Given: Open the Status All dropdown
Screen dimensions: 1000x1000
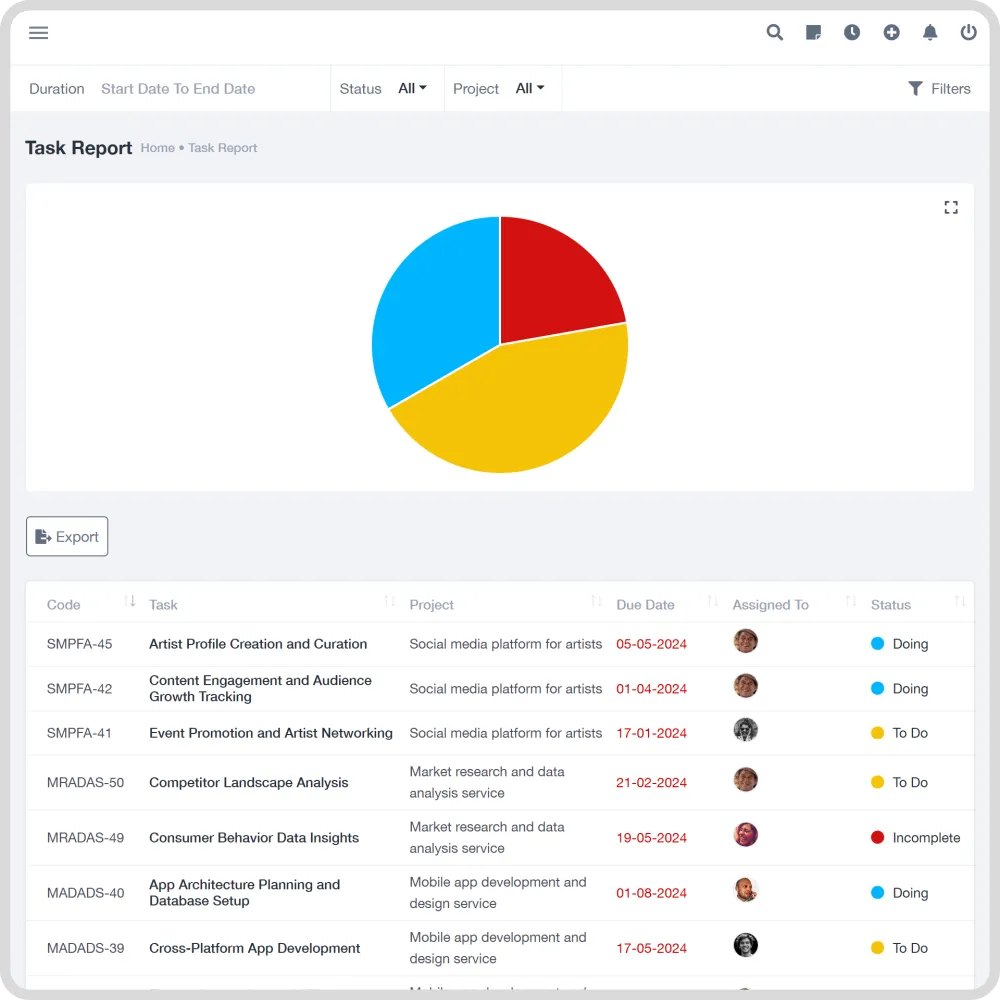Looking at the screenshot, I should coord(412,88).
